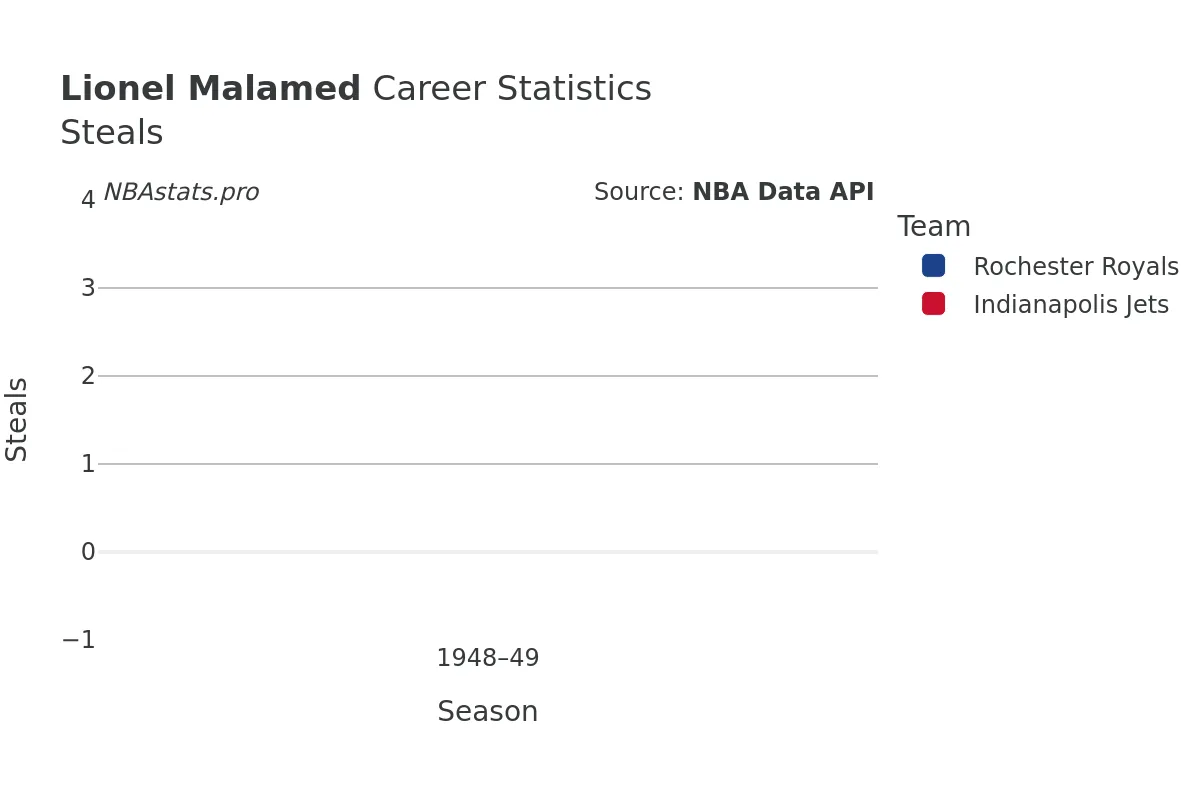The width and height of the screenshot is (1200, 800).
Task: Toggle the Rochester Royals legend label
Action: click(x=1076, y=267)
